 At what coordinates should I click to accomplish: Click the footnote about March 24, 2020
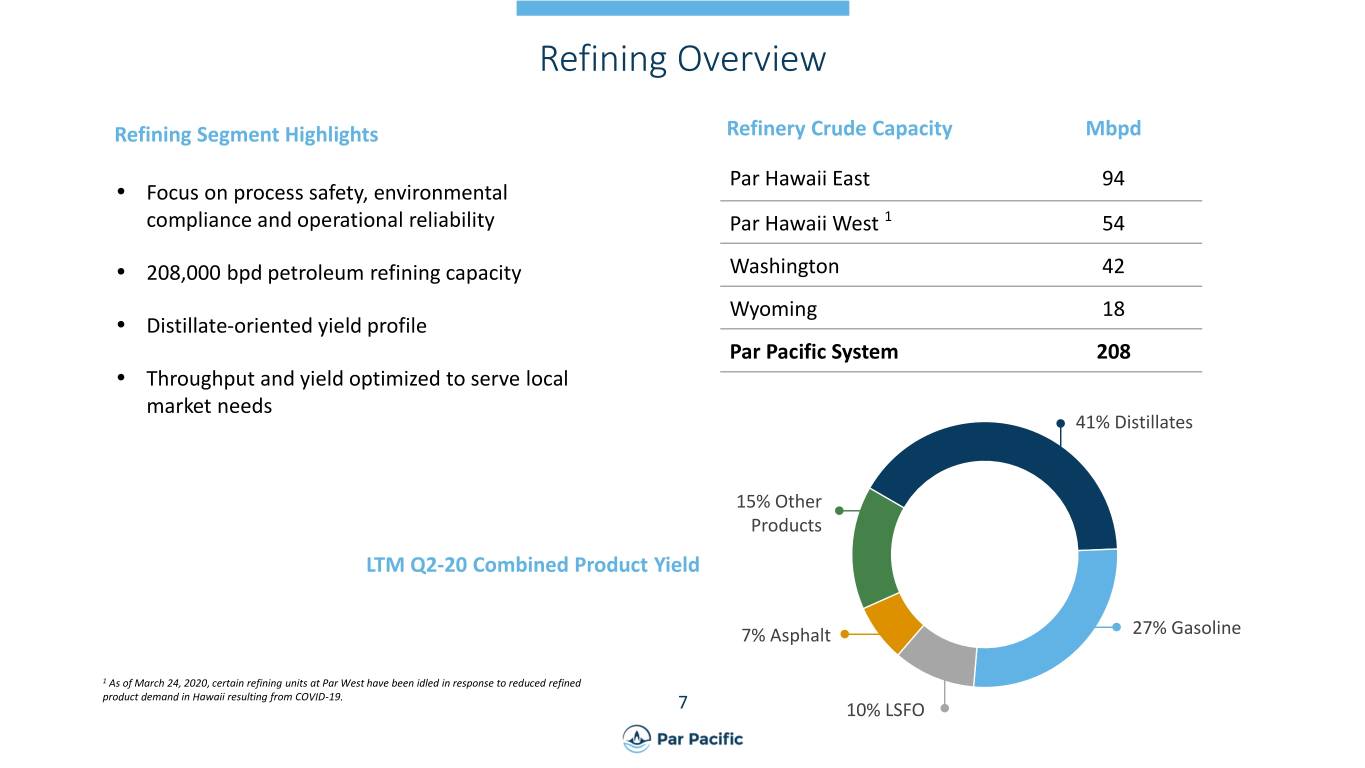coord(342,690)
